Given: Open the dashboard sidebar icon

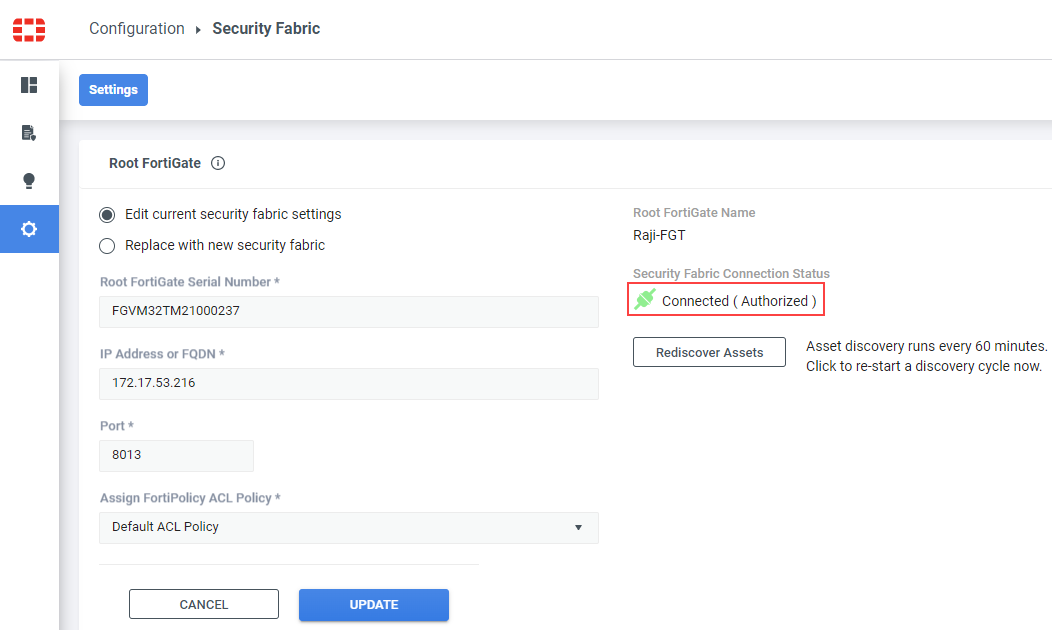Looking at the screenshot, I should 29,85.
